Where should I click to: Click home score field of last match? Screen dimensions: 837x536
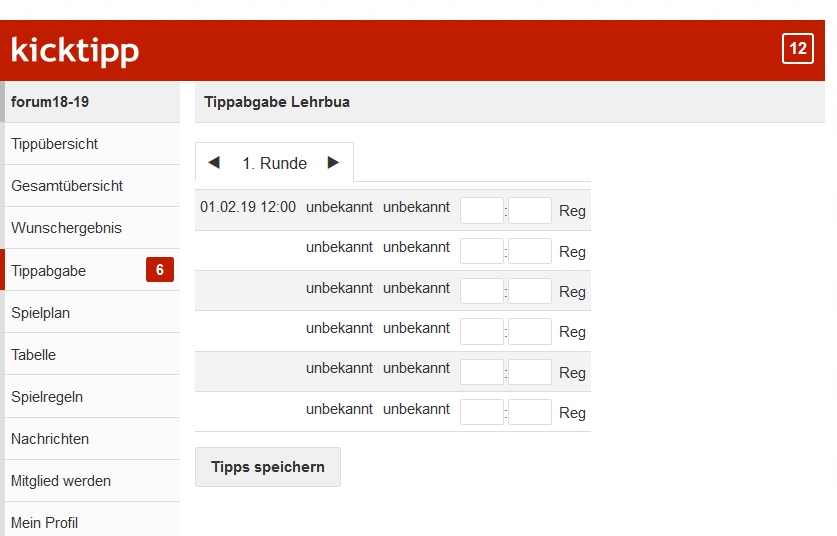coord(481,412)
